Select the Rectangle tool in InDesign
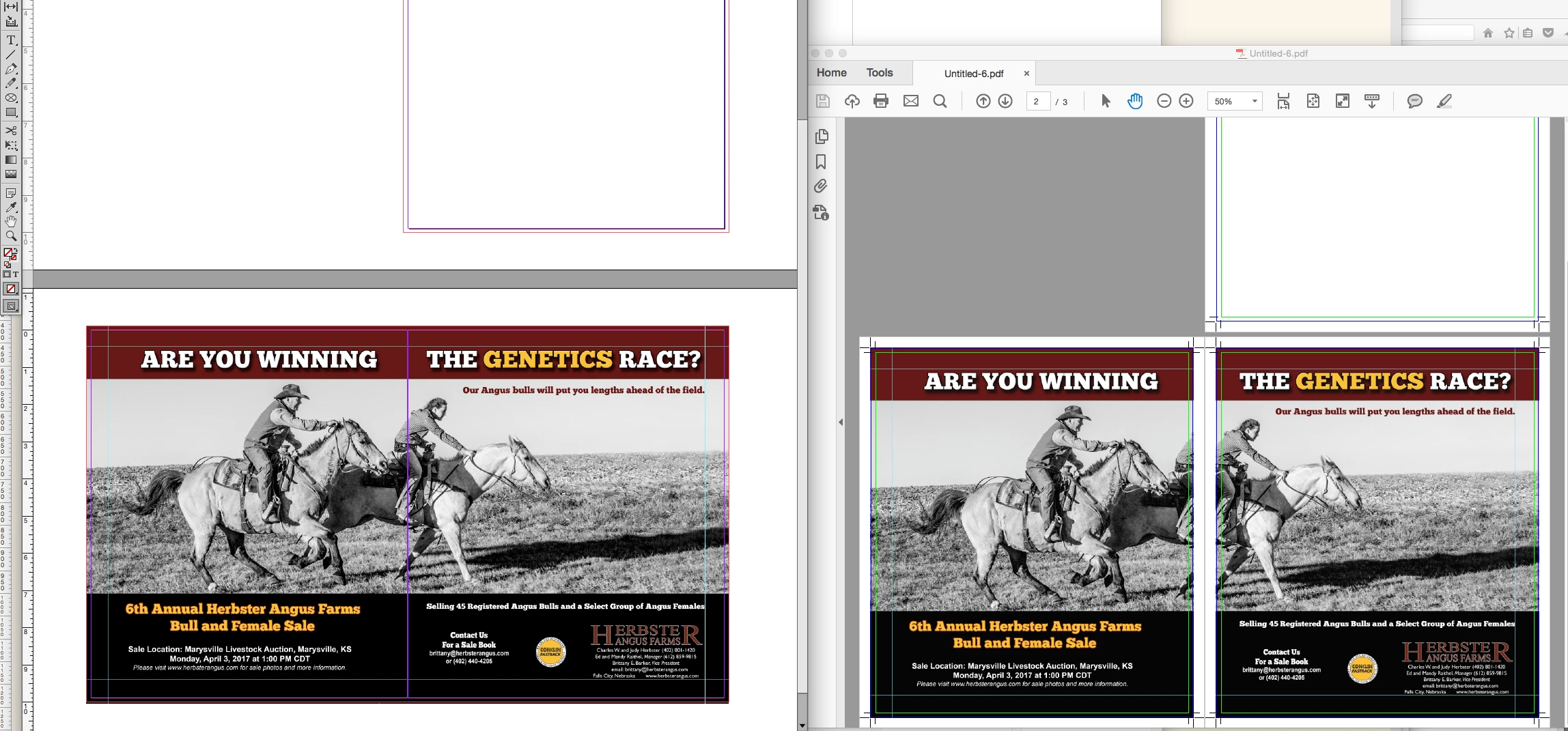The width and height of the screenshot is (1568, 731). [11, 112]
